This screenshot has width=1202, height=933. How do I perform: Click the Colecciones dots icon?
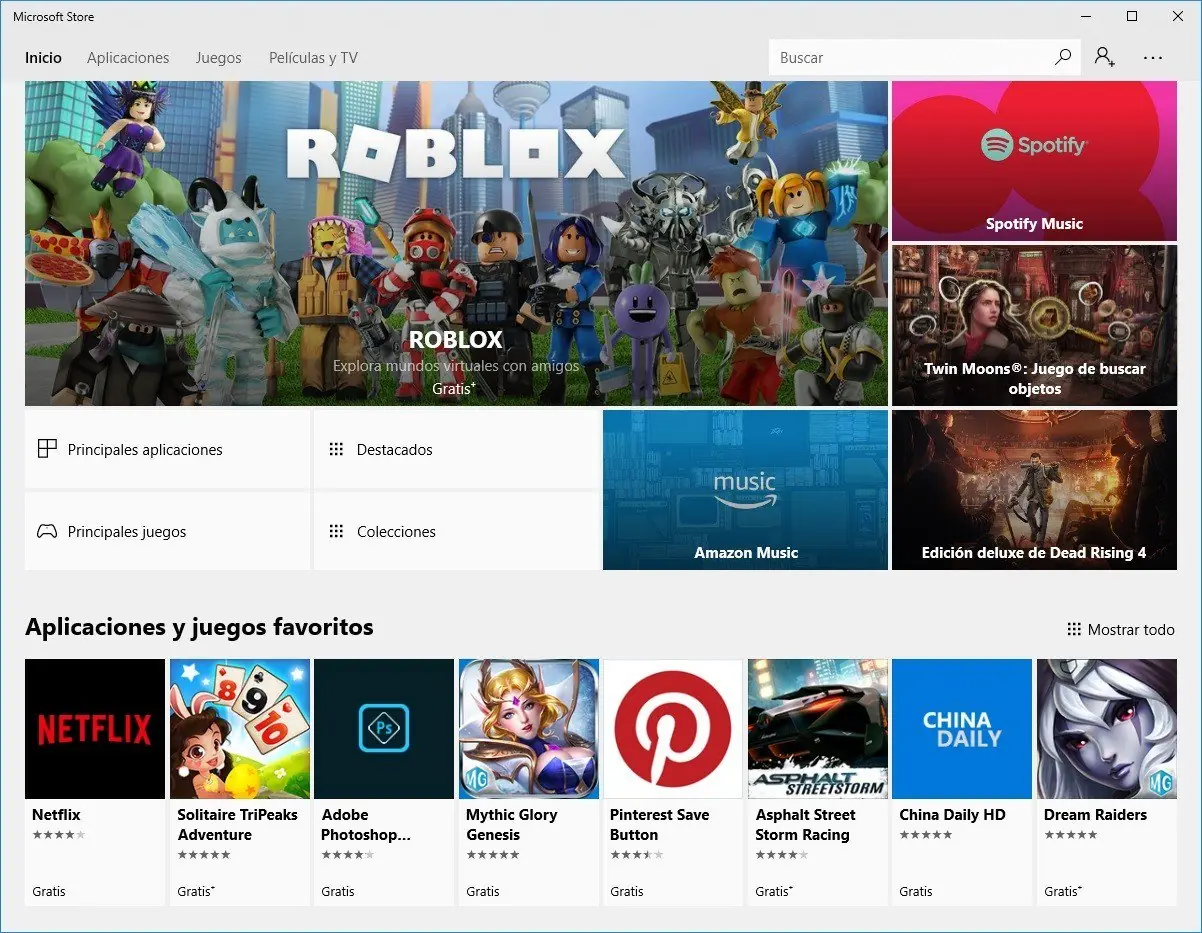[336, 531]
